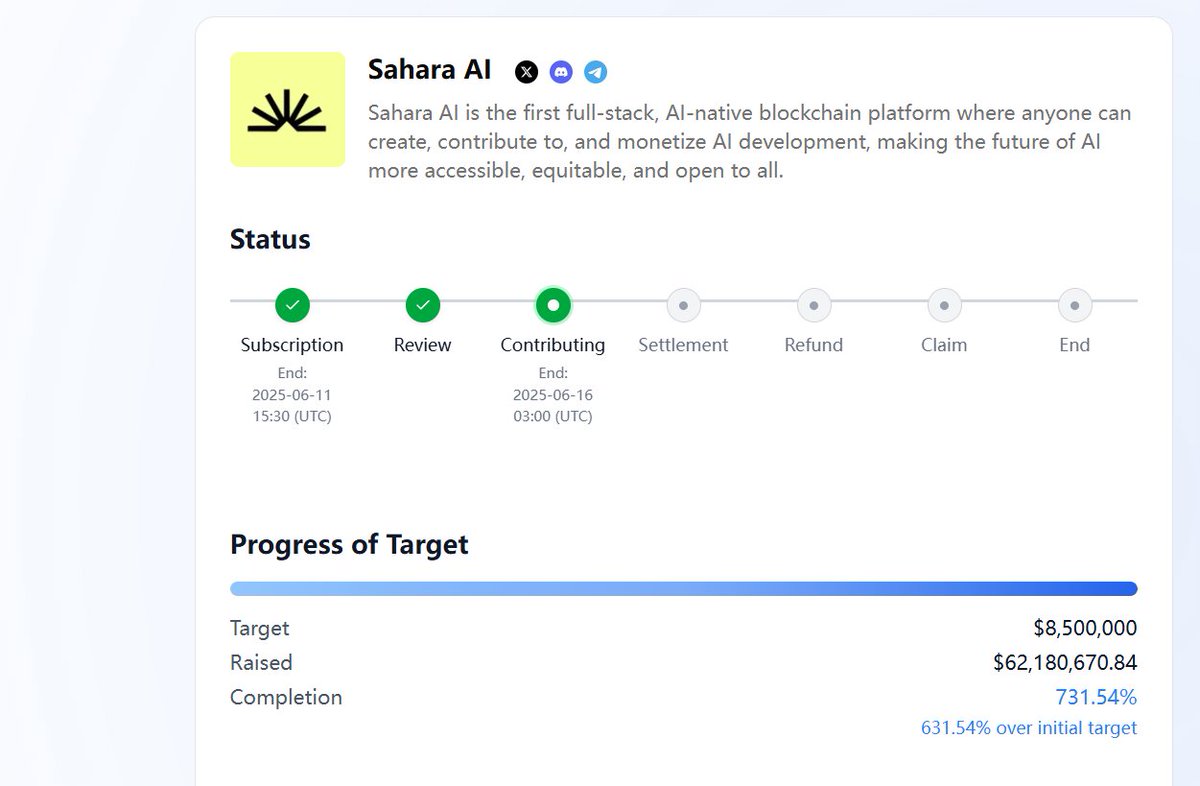The image size is (1200, 786).
Task: Click the $62,180,670.84 raised amount
Action: pyautogui.click(x=1065, y=662)
